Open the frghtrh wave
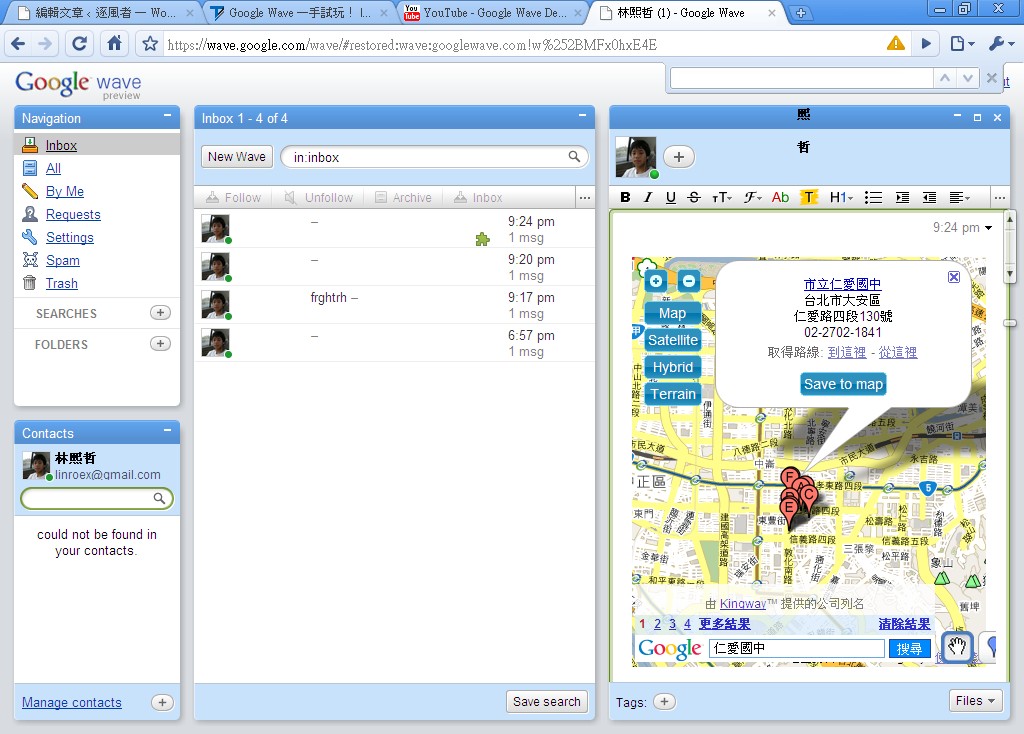1024x734 pixels. 394,305
